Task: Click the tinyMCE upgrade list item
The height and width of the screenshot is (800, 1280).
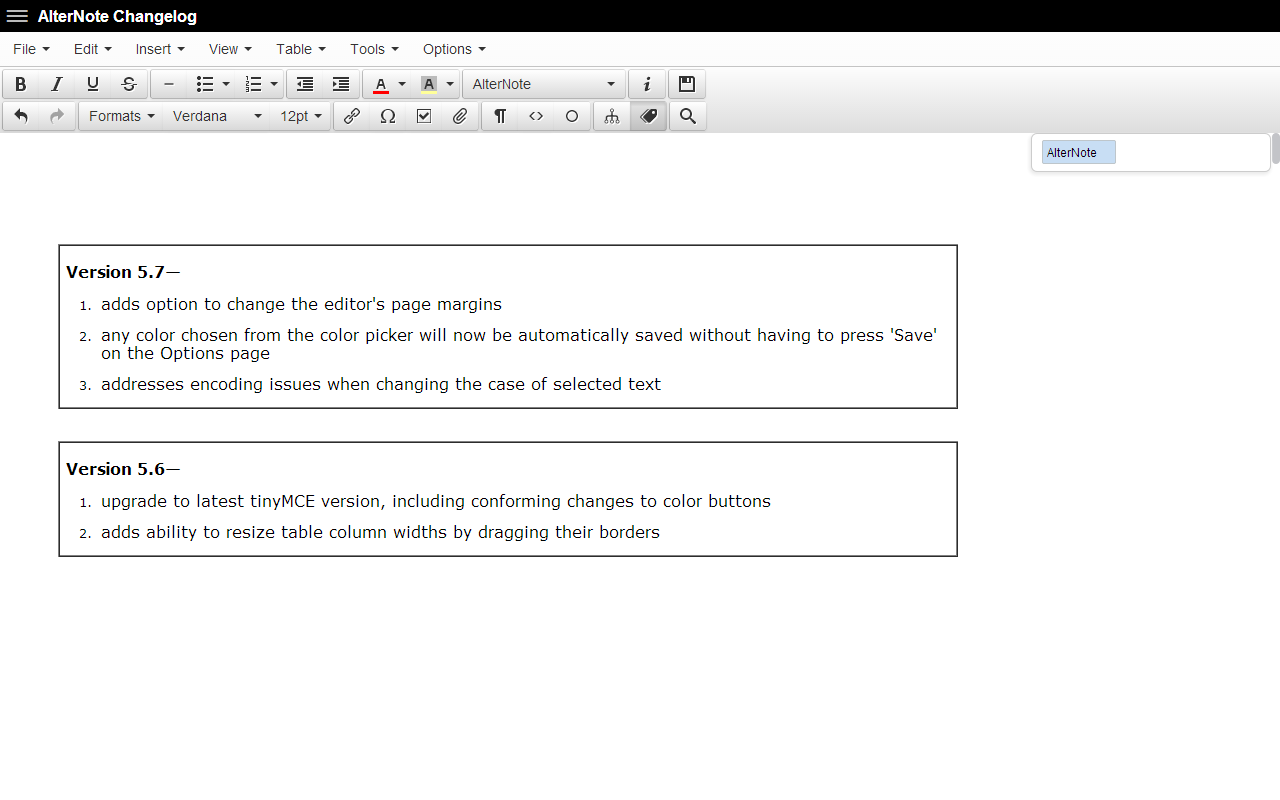Action: 436,501
